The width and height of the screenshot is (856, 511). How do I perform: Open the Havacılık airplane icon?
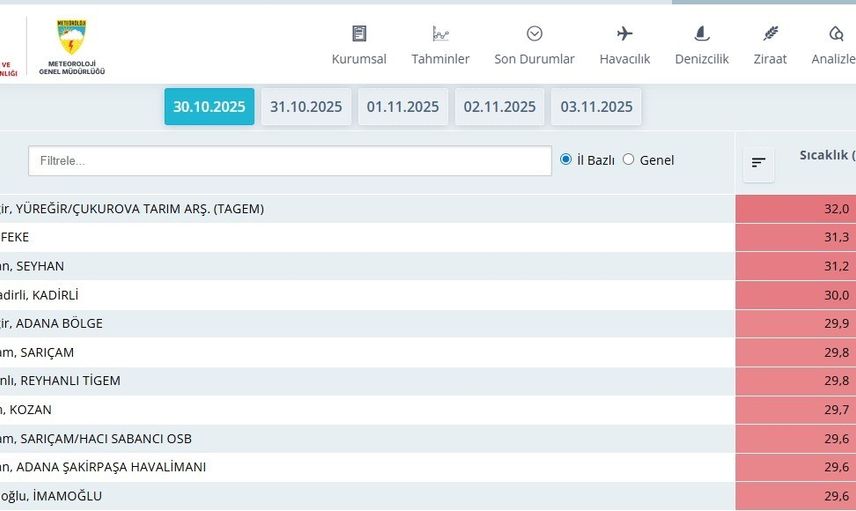click(625, 34)
